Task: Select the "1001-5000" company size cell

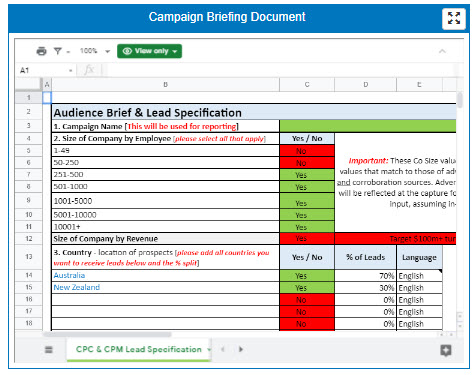Action: [165, 201]
